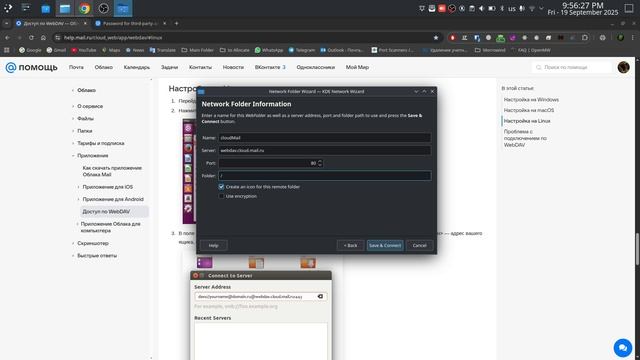Collapse the Приложения sidebar section
Screen dimensions: 640x360
point(93,156)
